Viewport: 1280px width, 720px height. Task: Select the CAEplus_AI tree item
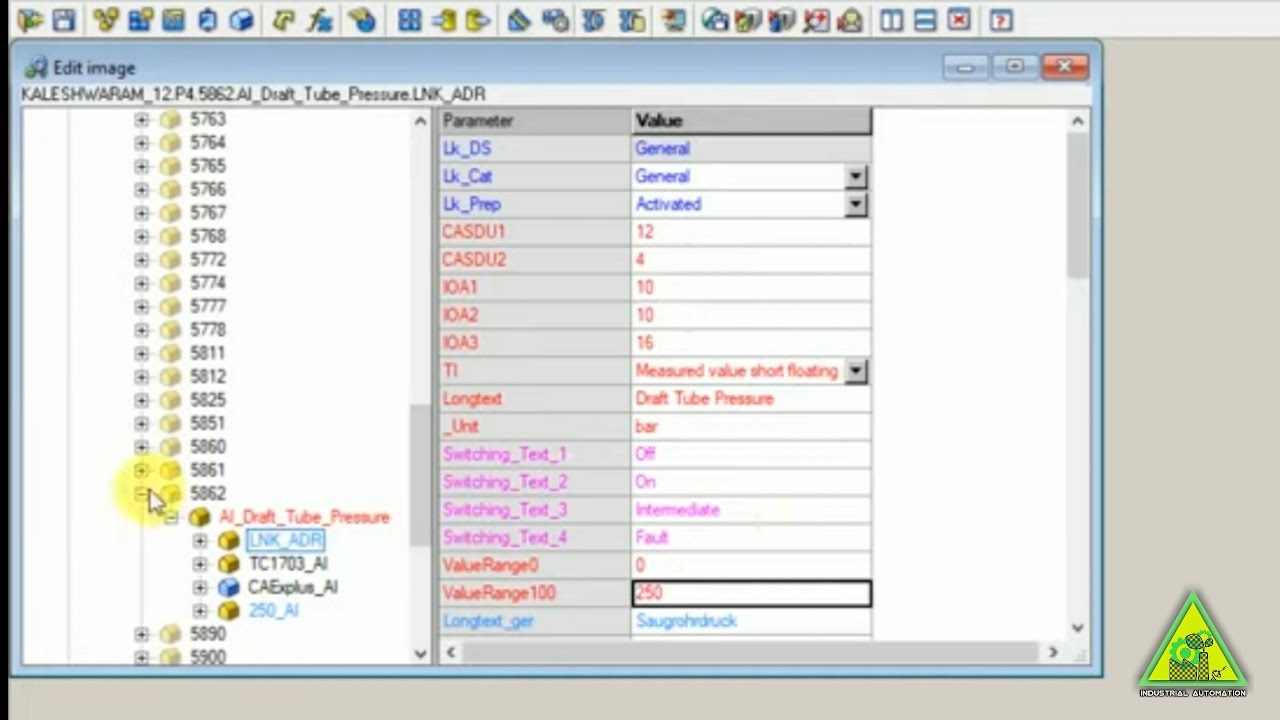pos(293,587)
